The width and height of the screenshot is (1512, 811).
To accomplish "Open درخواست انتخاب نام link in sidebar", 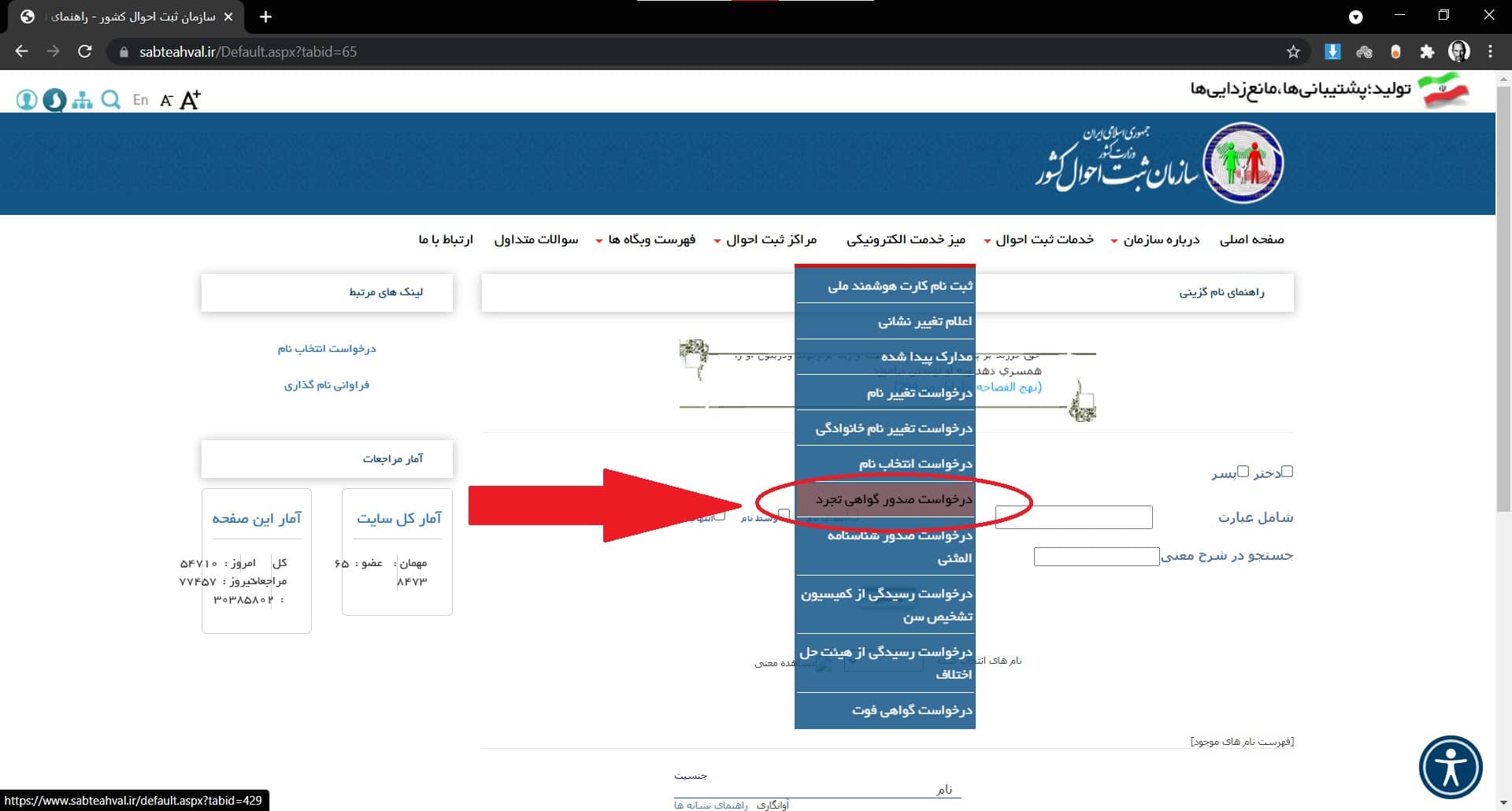I will coord(327,348).
